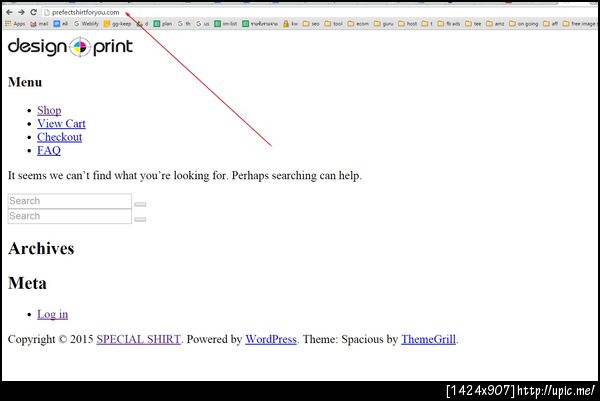Viewport: 600px width, 401px height.
Task: Click the Log in link under Meta
Action: 52,315
